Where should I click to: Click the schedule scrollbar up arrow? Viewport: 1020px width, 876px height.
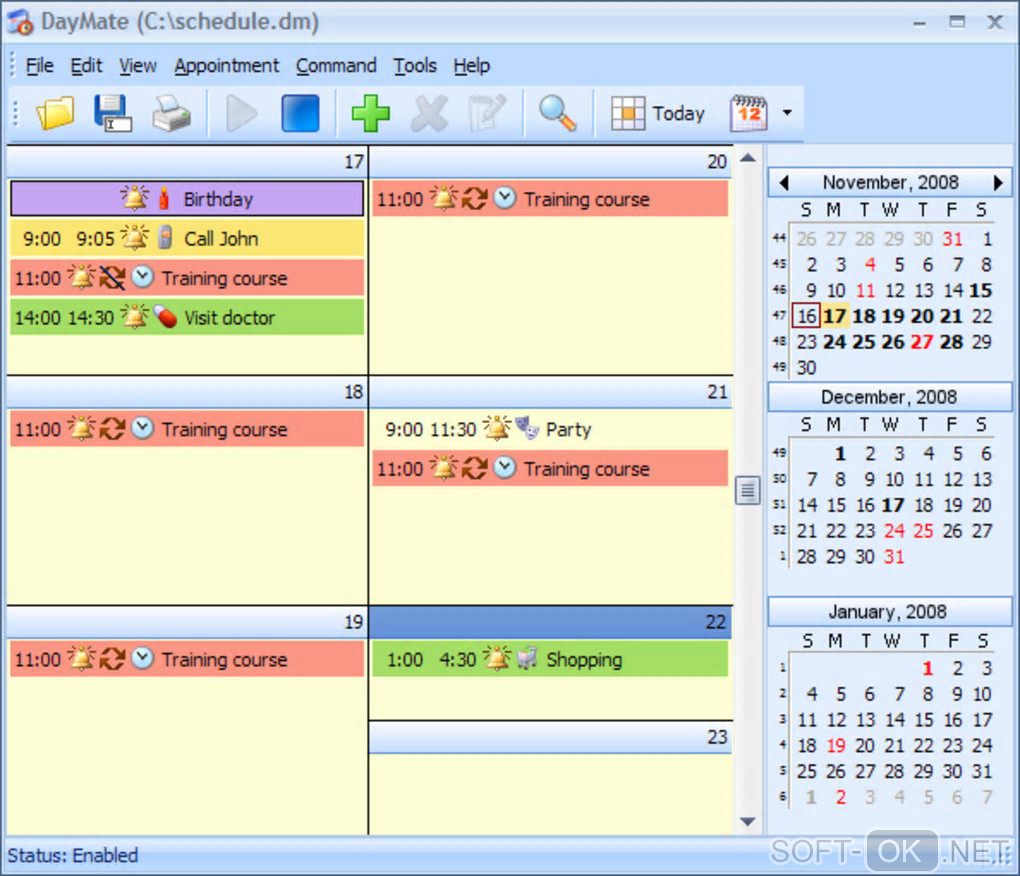click(x=748, y=157)
